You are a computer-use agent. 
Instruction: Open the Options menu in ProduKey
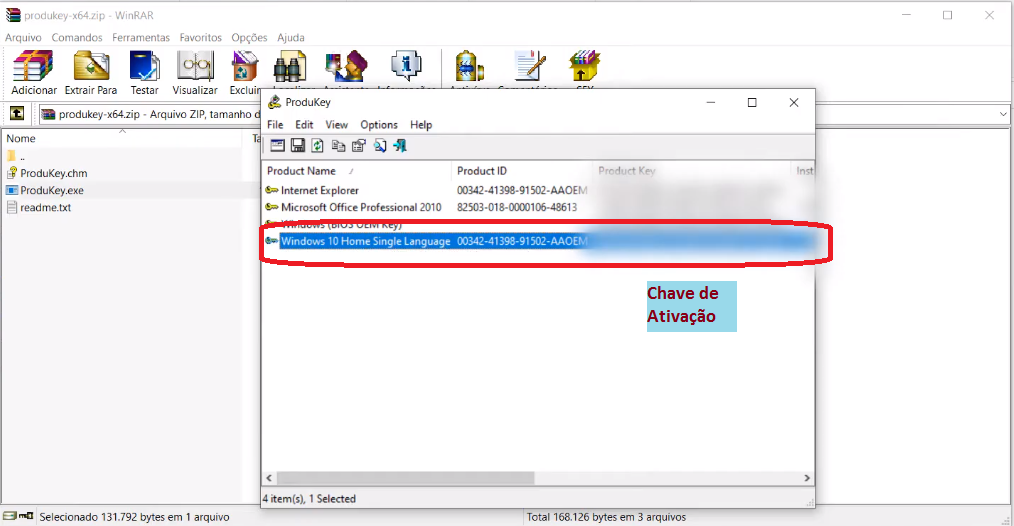click(x=379, y=125)
